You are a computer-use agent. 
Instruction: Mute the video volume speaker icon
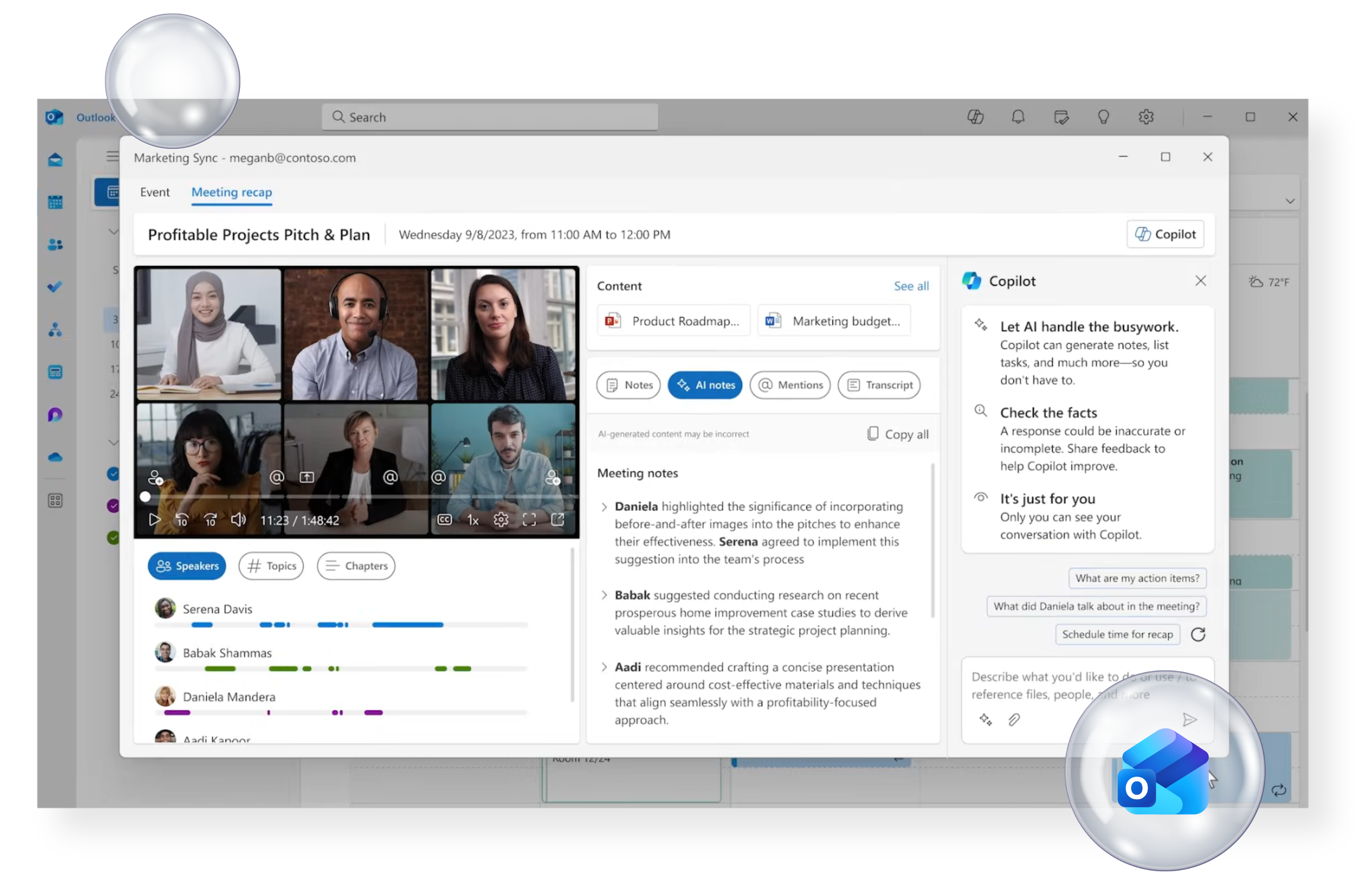click(x=238, y=519)
